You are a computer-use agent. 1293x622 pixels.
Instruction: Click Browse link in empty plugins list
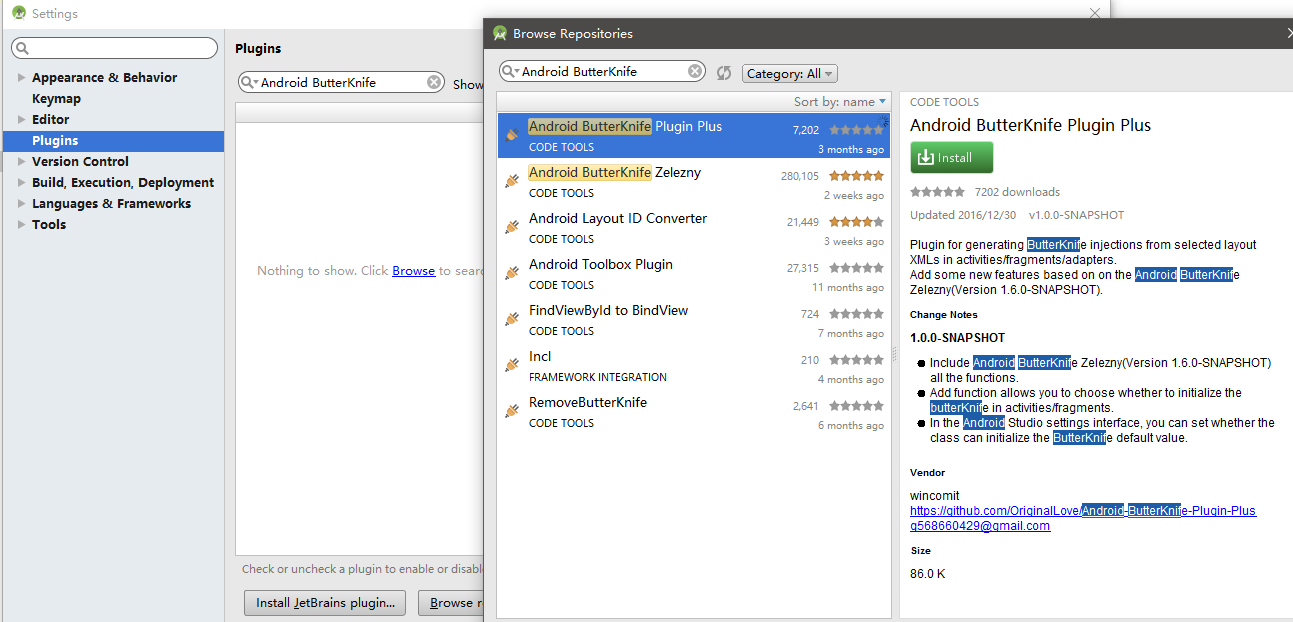click(413, 270)
